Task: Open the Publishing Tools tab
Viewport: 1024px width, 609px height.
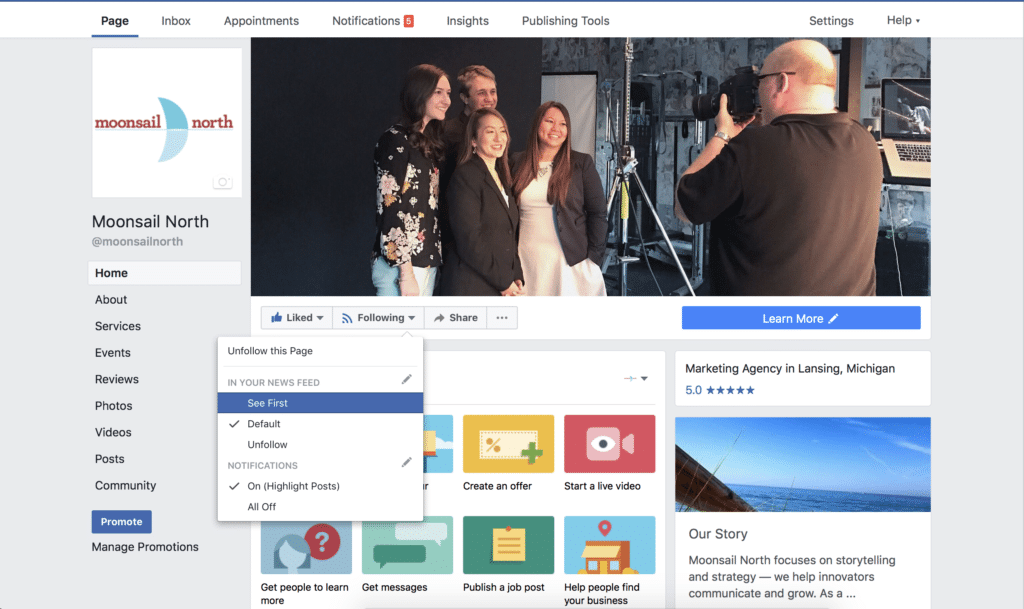Action: 566,21
